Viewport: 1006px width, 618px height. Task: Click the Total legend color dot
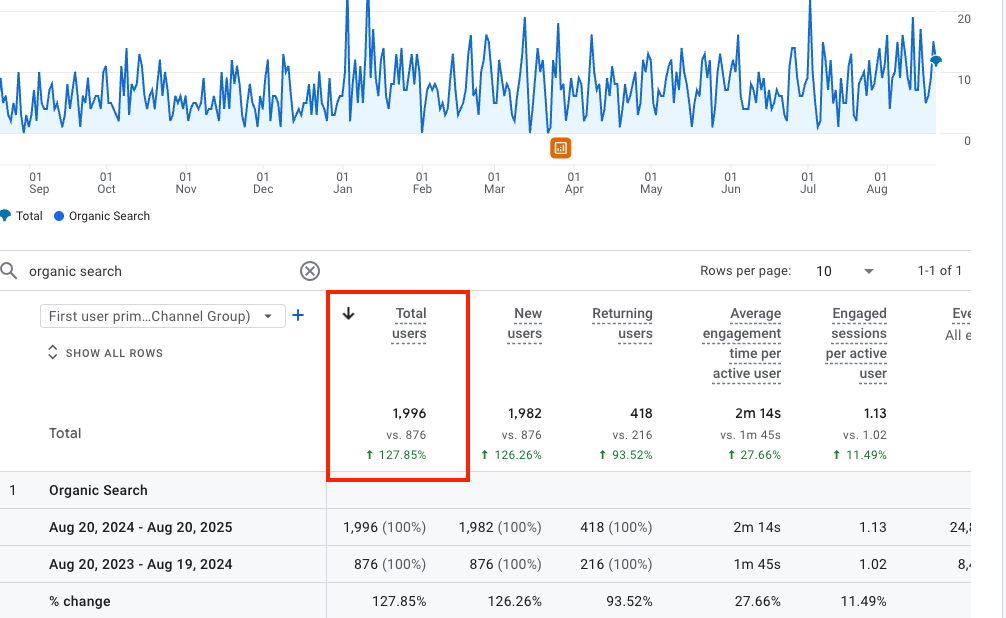tap(3, 216)
